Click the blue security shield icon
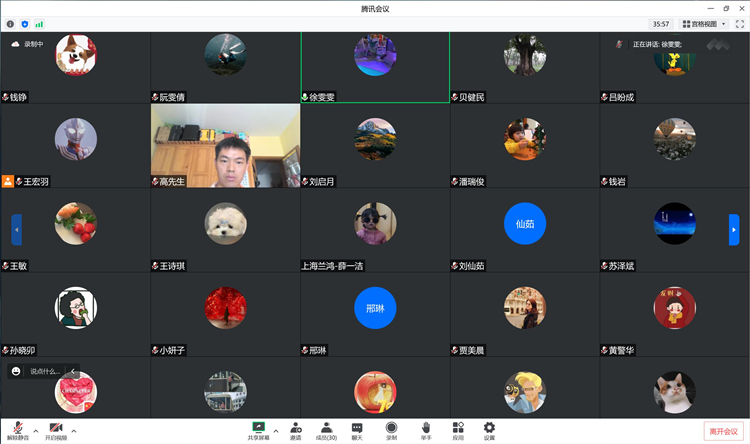750x444 pixels. pyautogui.click(x=25, y=24)
